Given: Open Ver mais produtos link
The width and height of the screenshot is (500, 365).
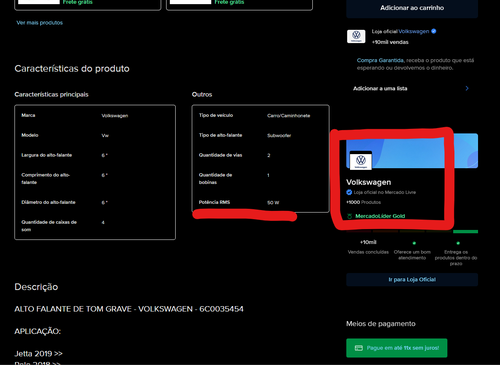Looking at the screenshot, I should pos(40,23).
